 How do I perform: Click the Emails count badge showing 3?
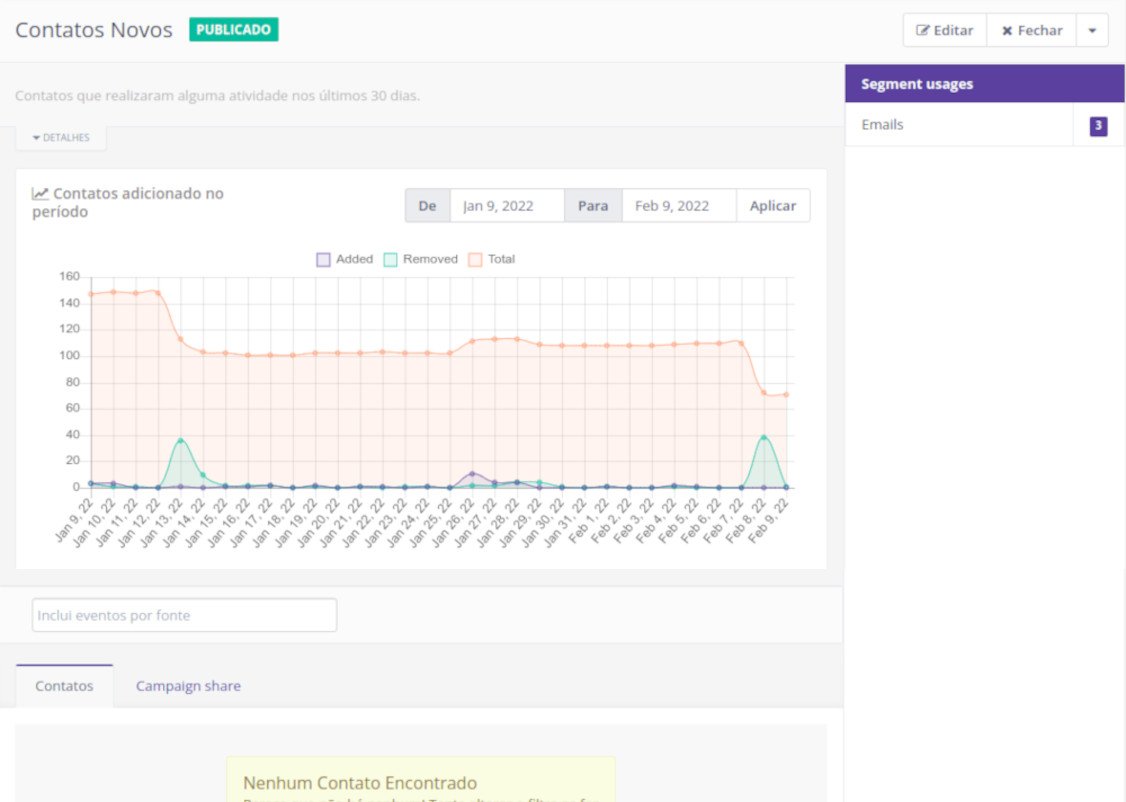(1098, 126)
